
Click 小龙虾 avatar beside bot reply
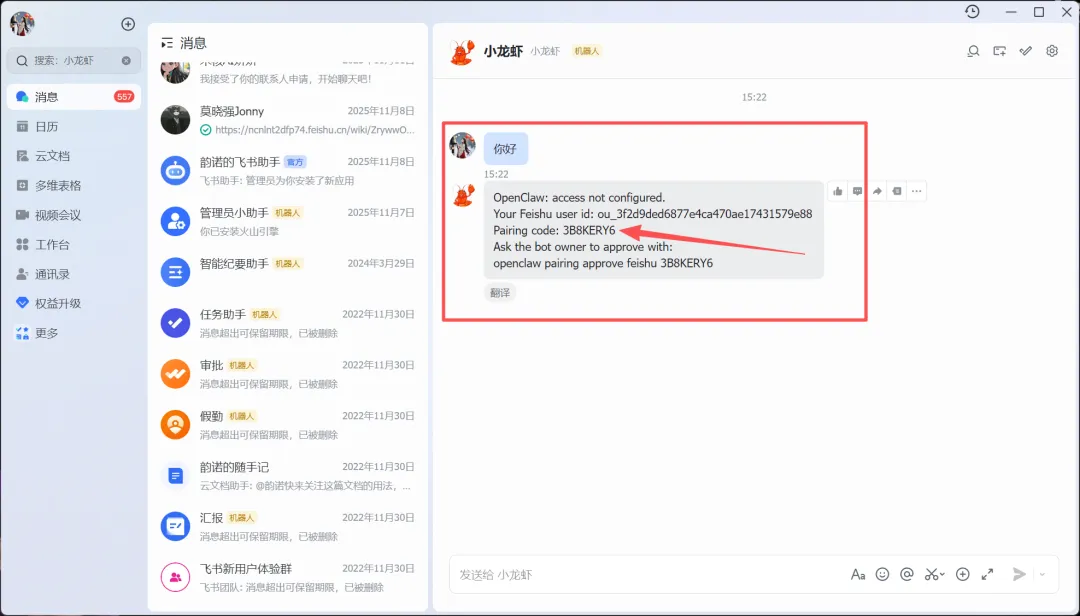point(464,195)
